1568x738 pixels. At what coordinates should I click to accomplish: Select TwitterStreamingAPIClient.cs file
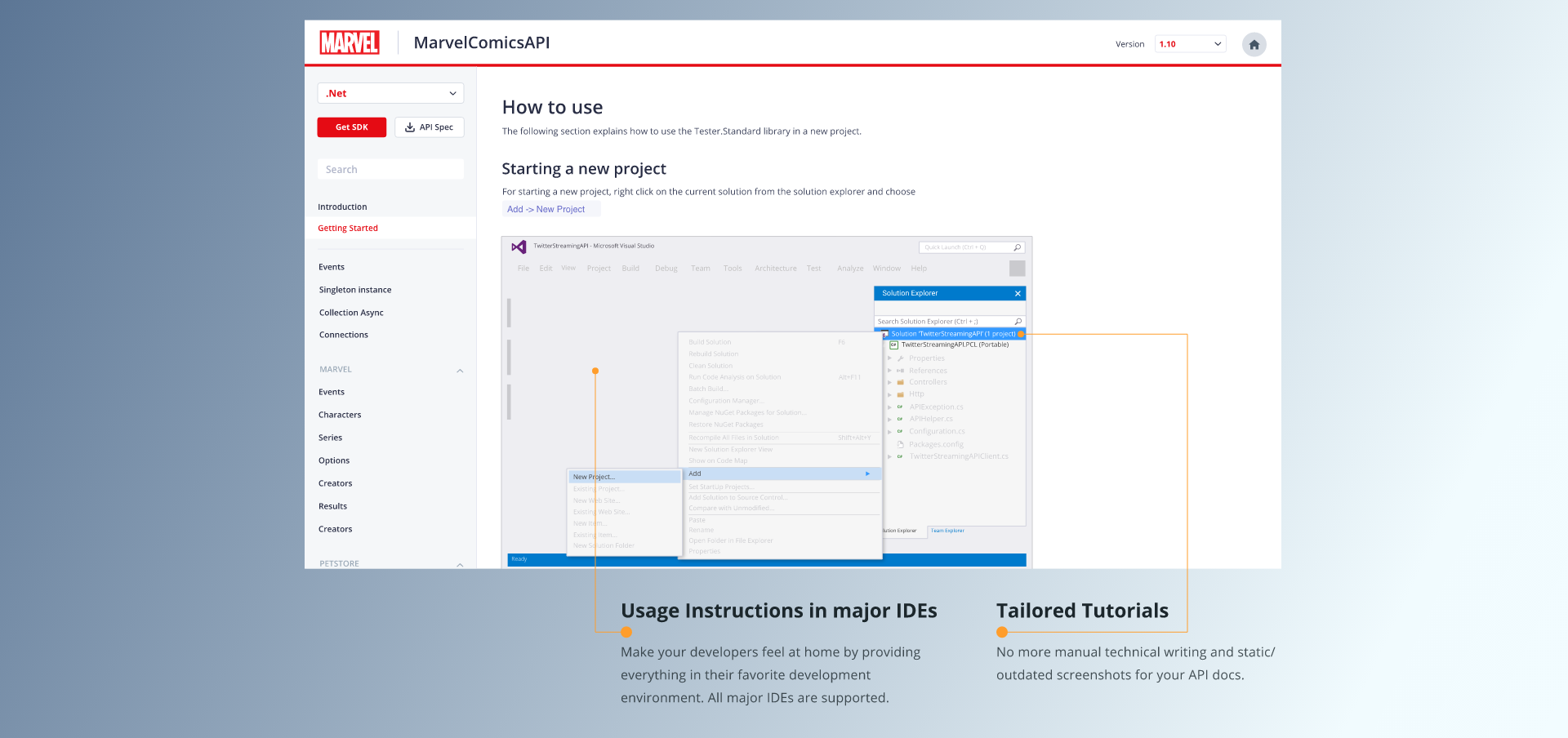[x=959, y=457]
